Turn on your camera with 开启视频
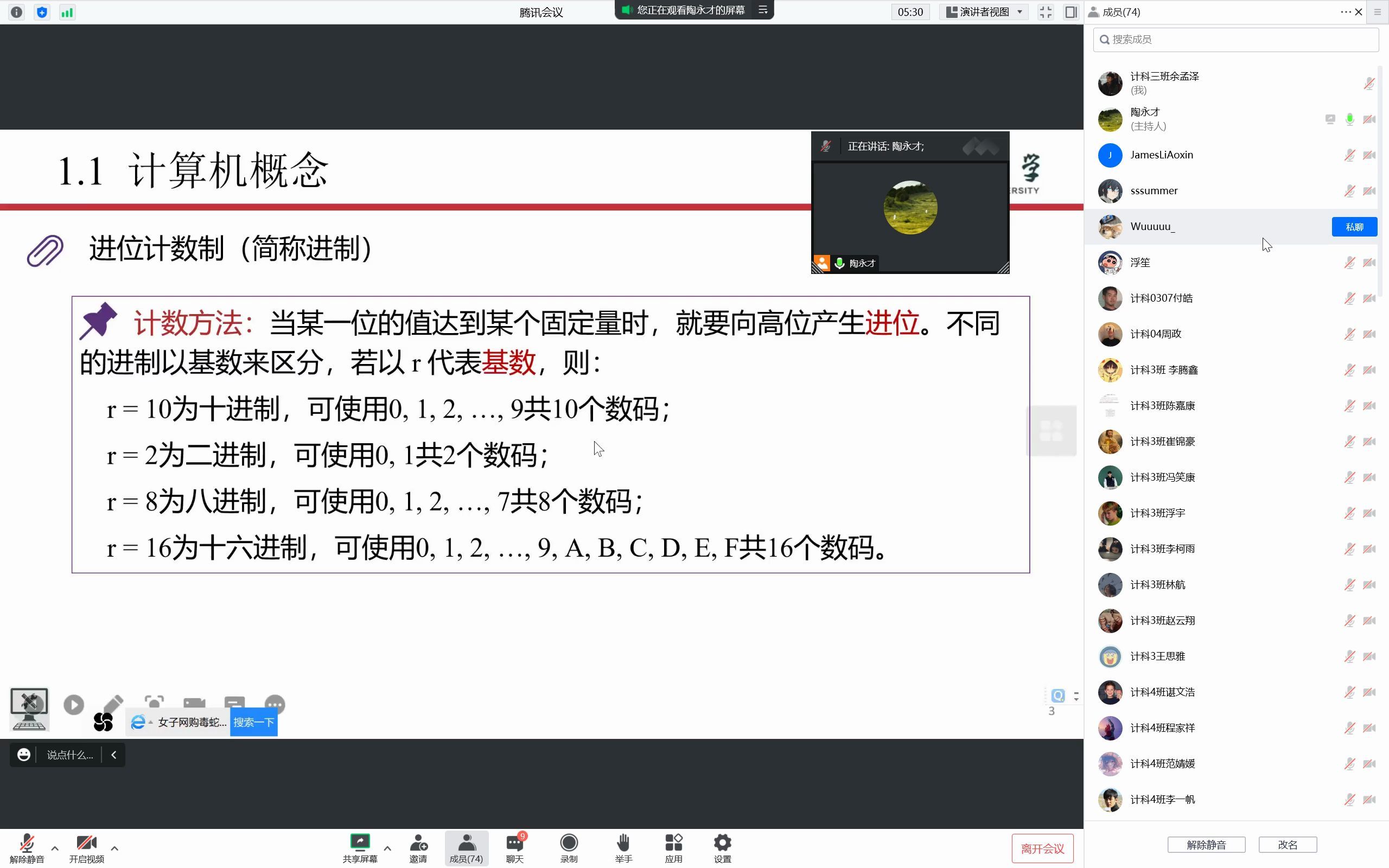 (x=86, y=847)
